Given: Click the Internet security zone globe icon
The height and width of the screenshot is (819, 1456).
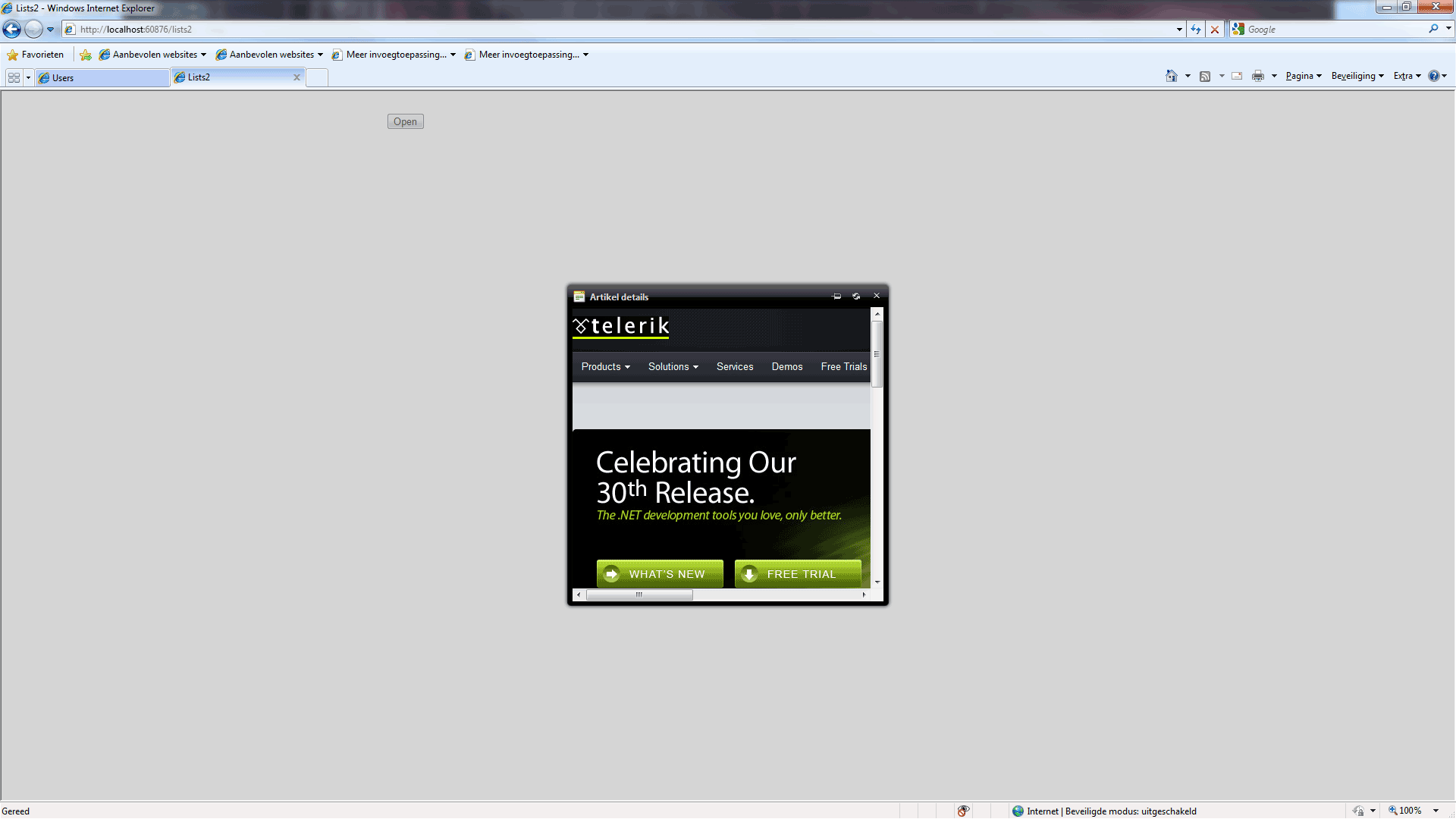Looking at the screenshot, I should point(1018,811).
